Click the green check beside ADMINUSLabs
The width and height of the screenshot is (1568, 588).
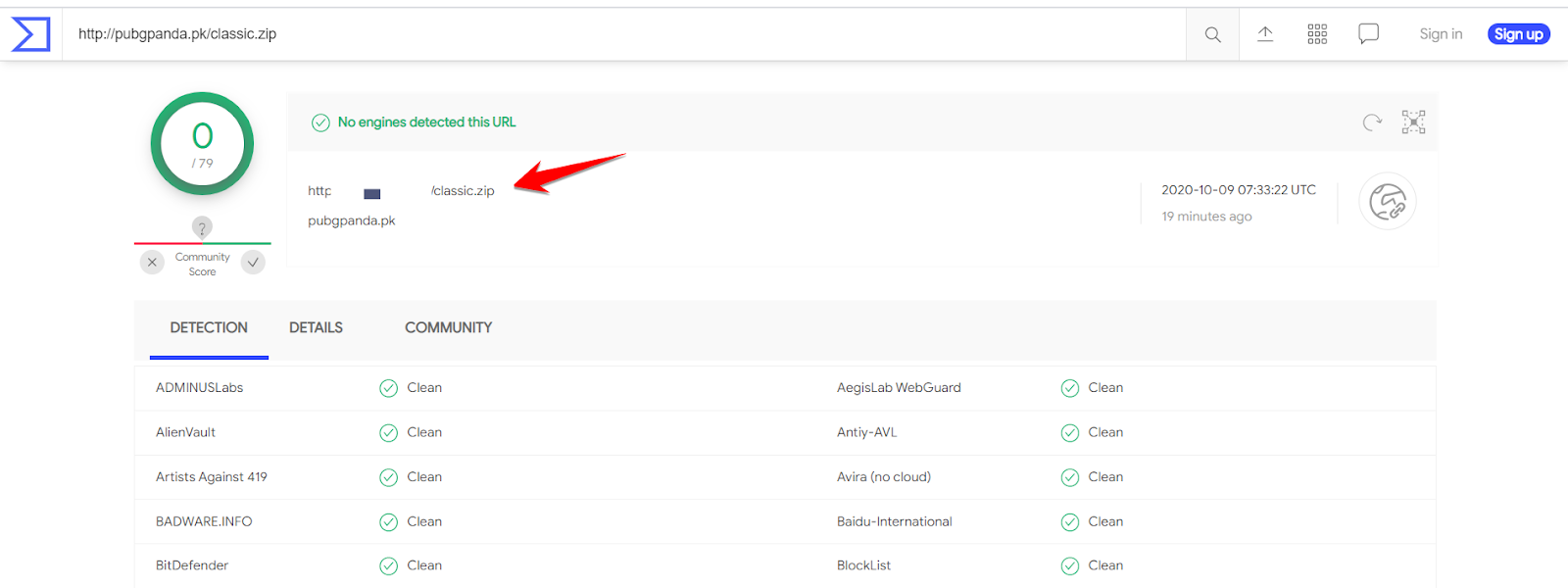point(389,388)
